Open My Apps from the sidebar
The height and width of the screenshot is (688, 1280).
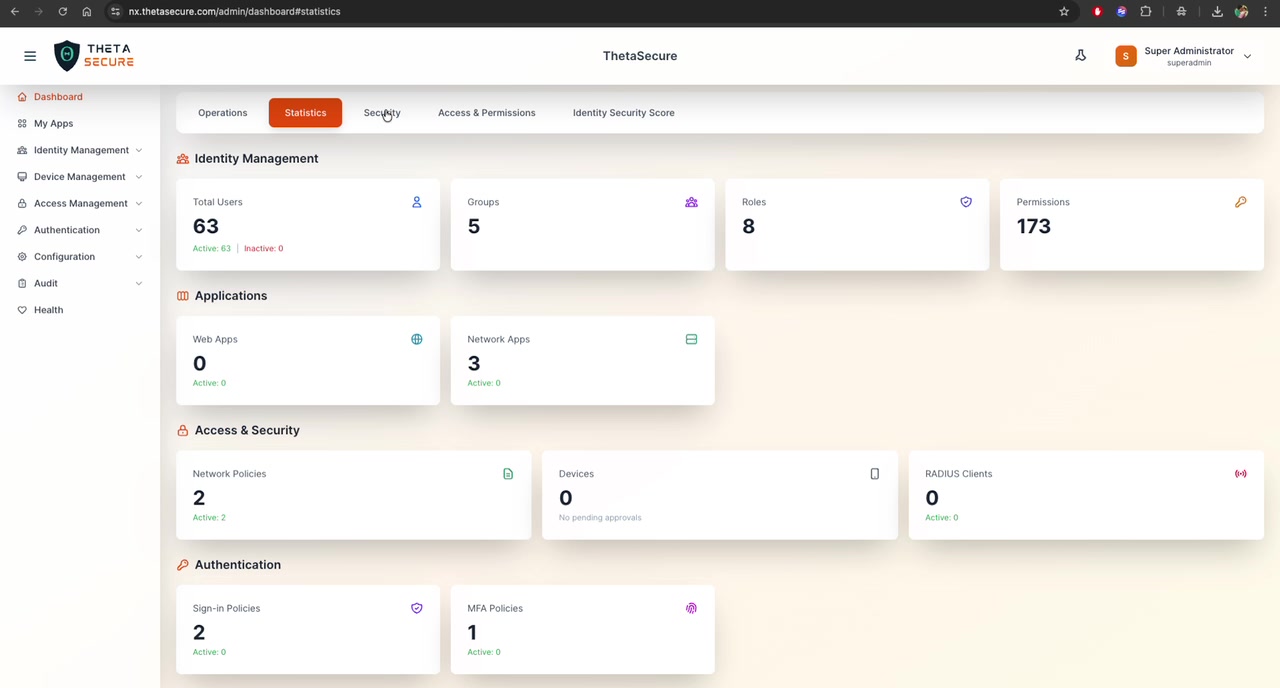tap(53, 124)
